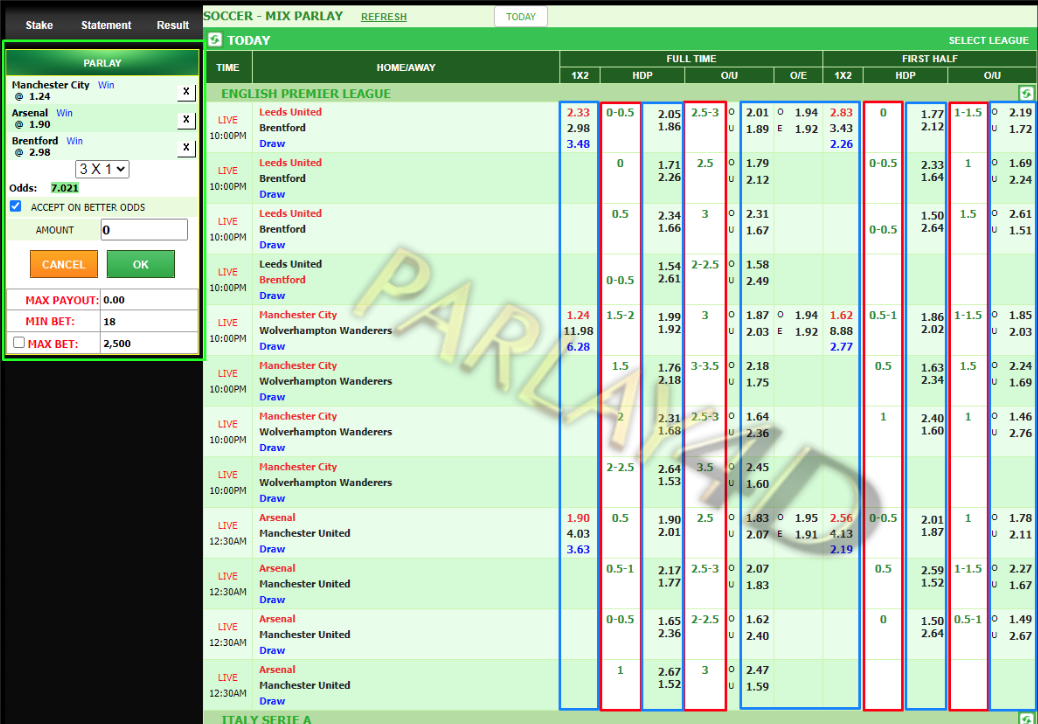
Task: Switch to the Result tab
Action: tap(172, 25)
